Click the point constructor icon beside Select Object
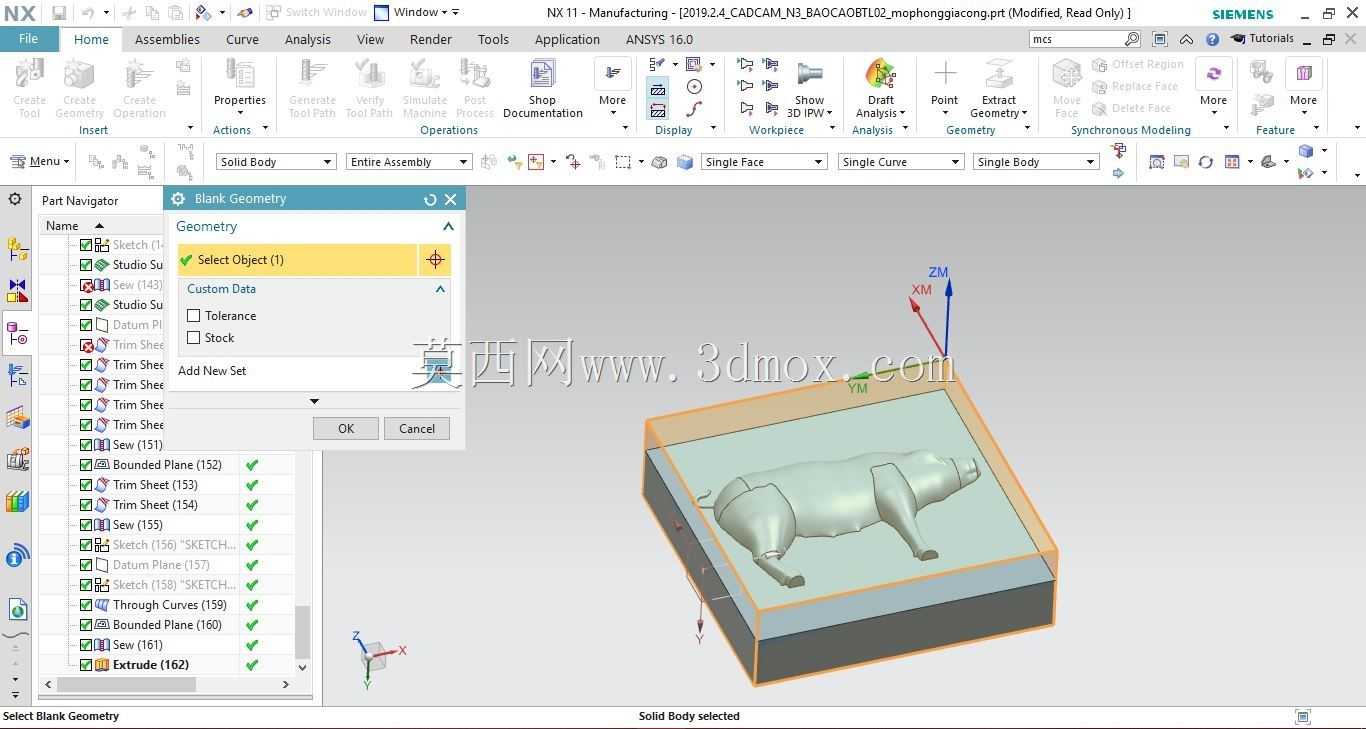This screenshot has width=1366, height=729. (434, 260)
